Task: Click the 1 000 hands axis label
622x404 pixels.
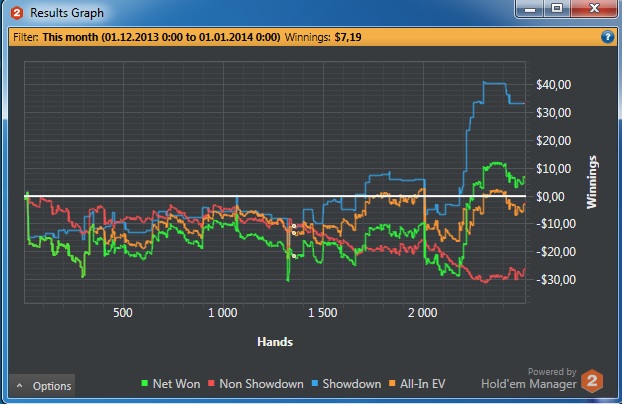Action: [223, 313]
